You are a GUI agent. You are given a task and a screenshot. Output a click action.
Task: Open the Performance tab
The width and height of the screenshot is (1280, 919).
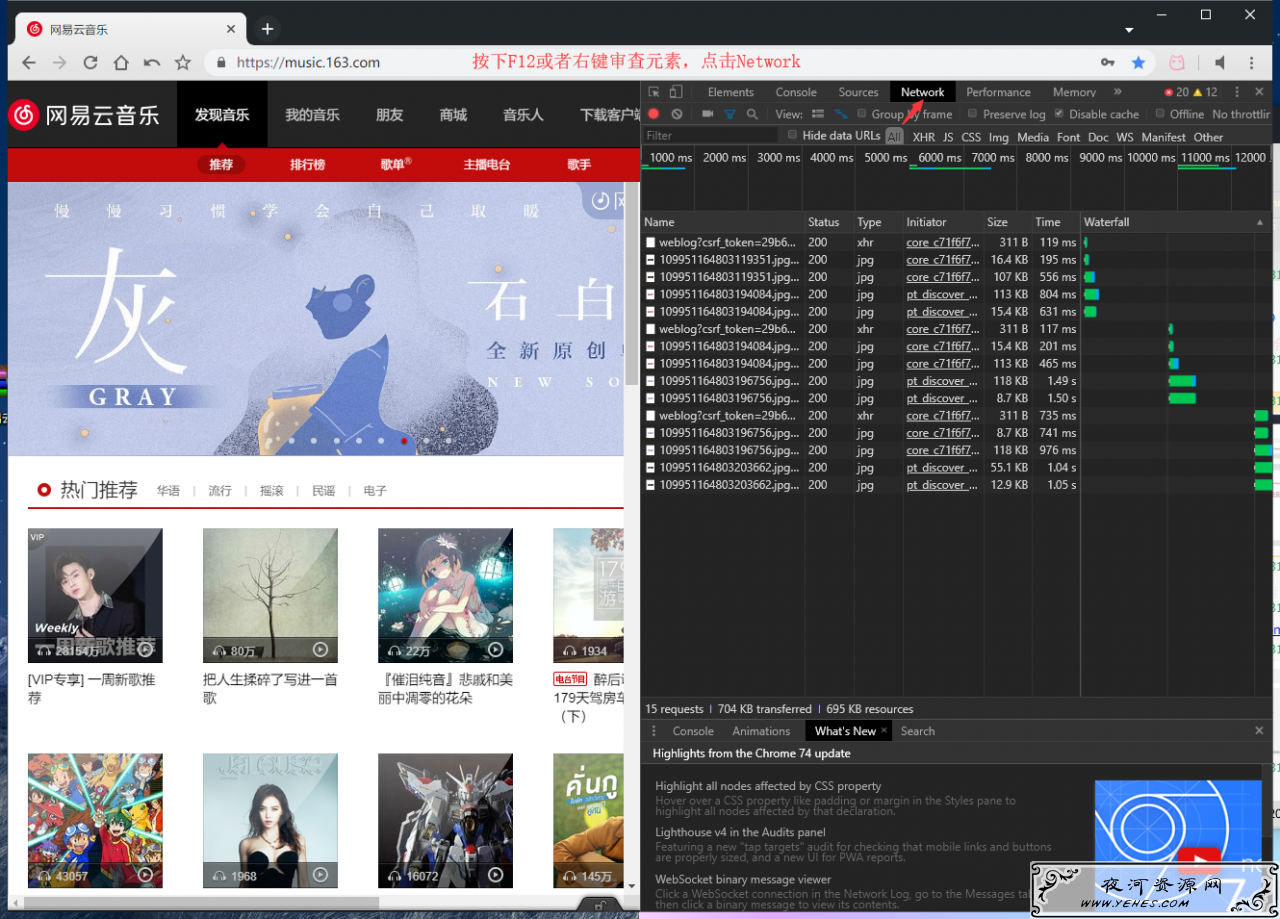tap(998, 92)
